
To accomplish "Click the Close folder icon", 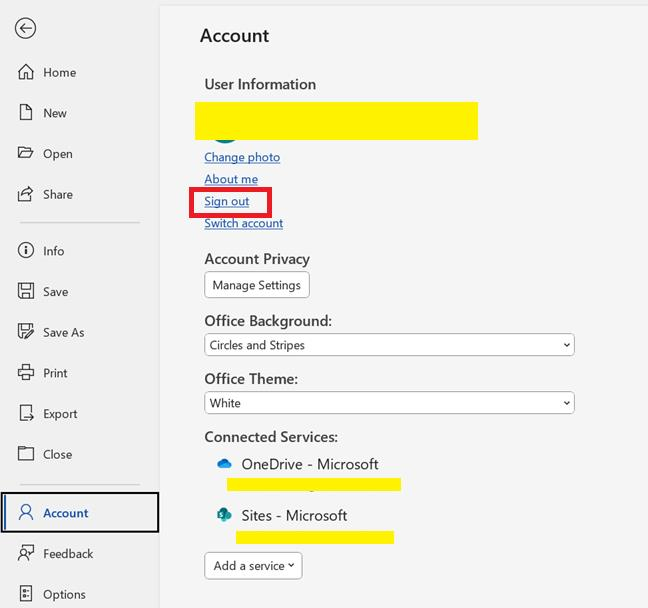I will click(26, 453).
